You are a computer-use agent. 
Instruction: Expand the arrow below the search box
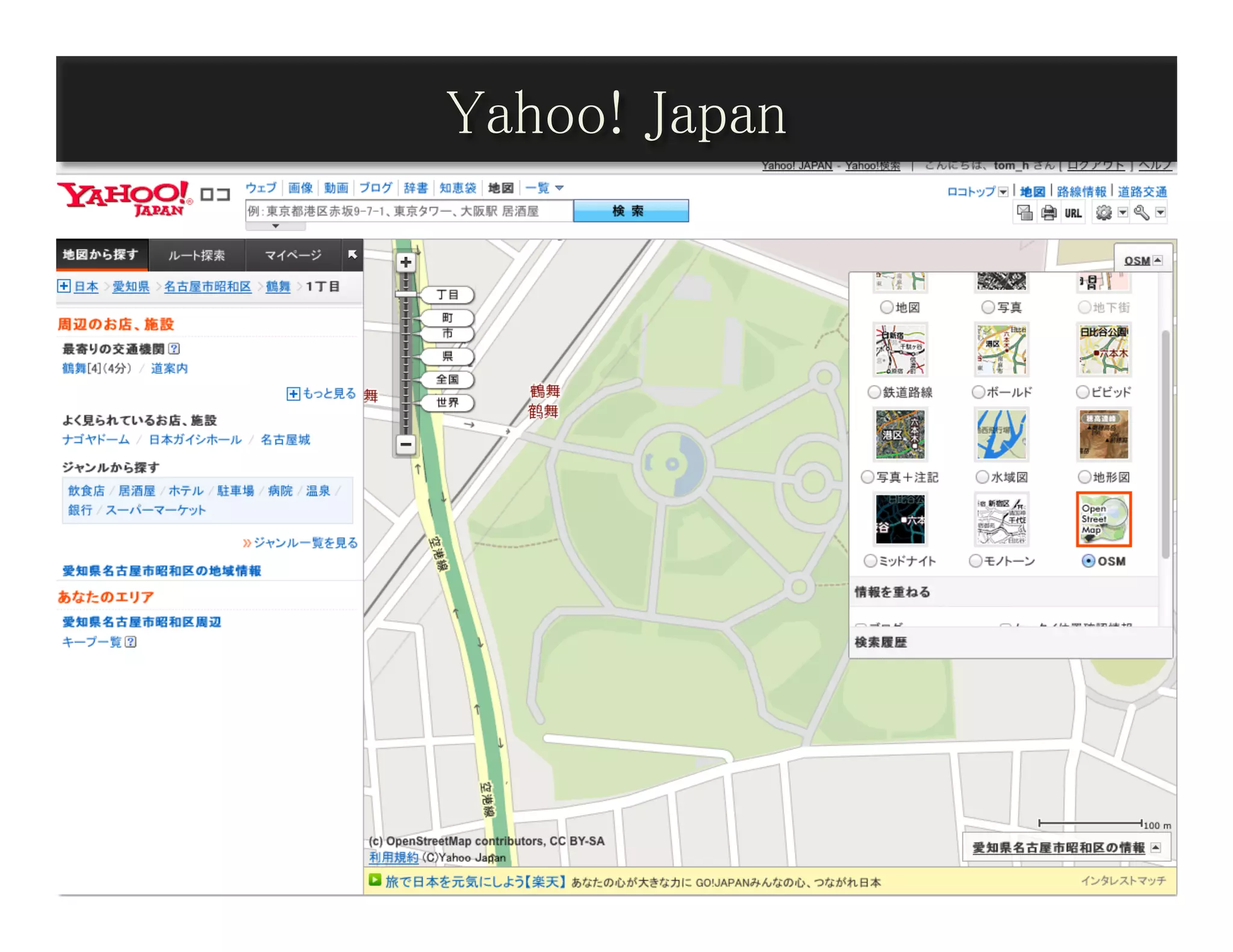[275, 226]
